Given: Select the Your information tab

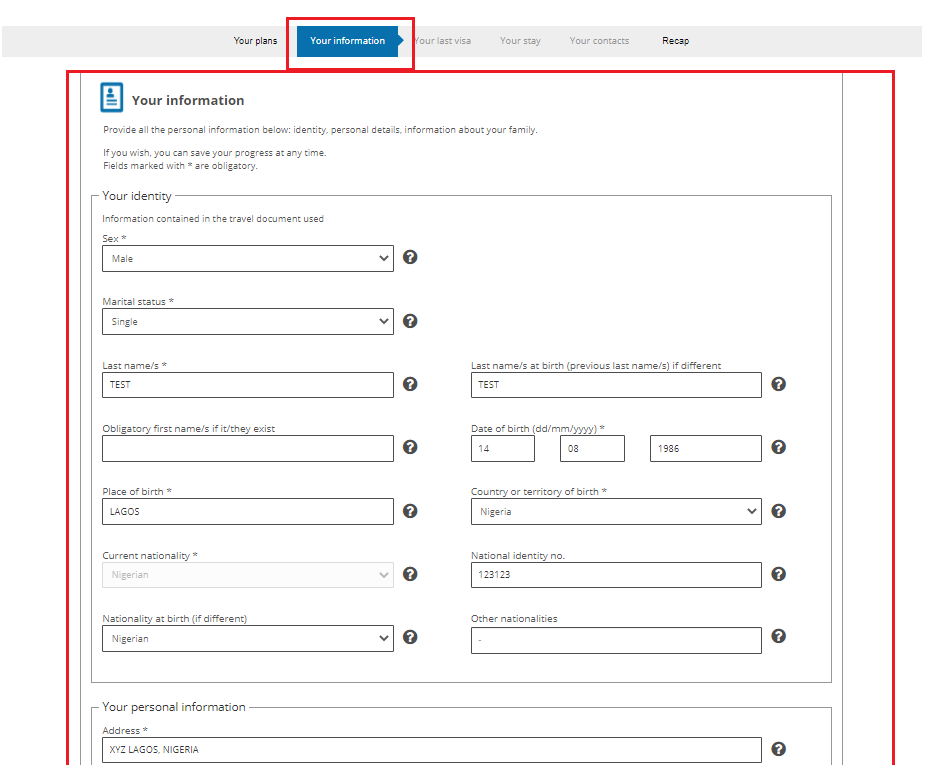Looking at the screenshot, I should coord(347,41).
